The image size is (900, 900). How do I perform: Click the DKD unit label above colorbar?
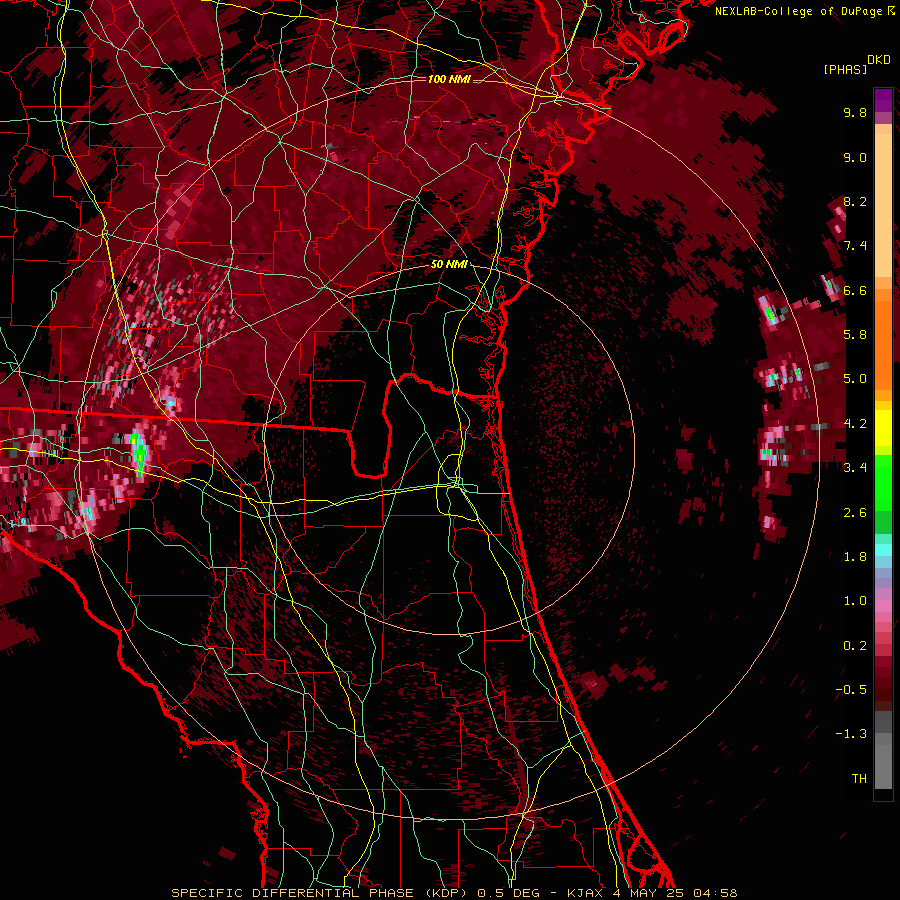click(879, 60)
